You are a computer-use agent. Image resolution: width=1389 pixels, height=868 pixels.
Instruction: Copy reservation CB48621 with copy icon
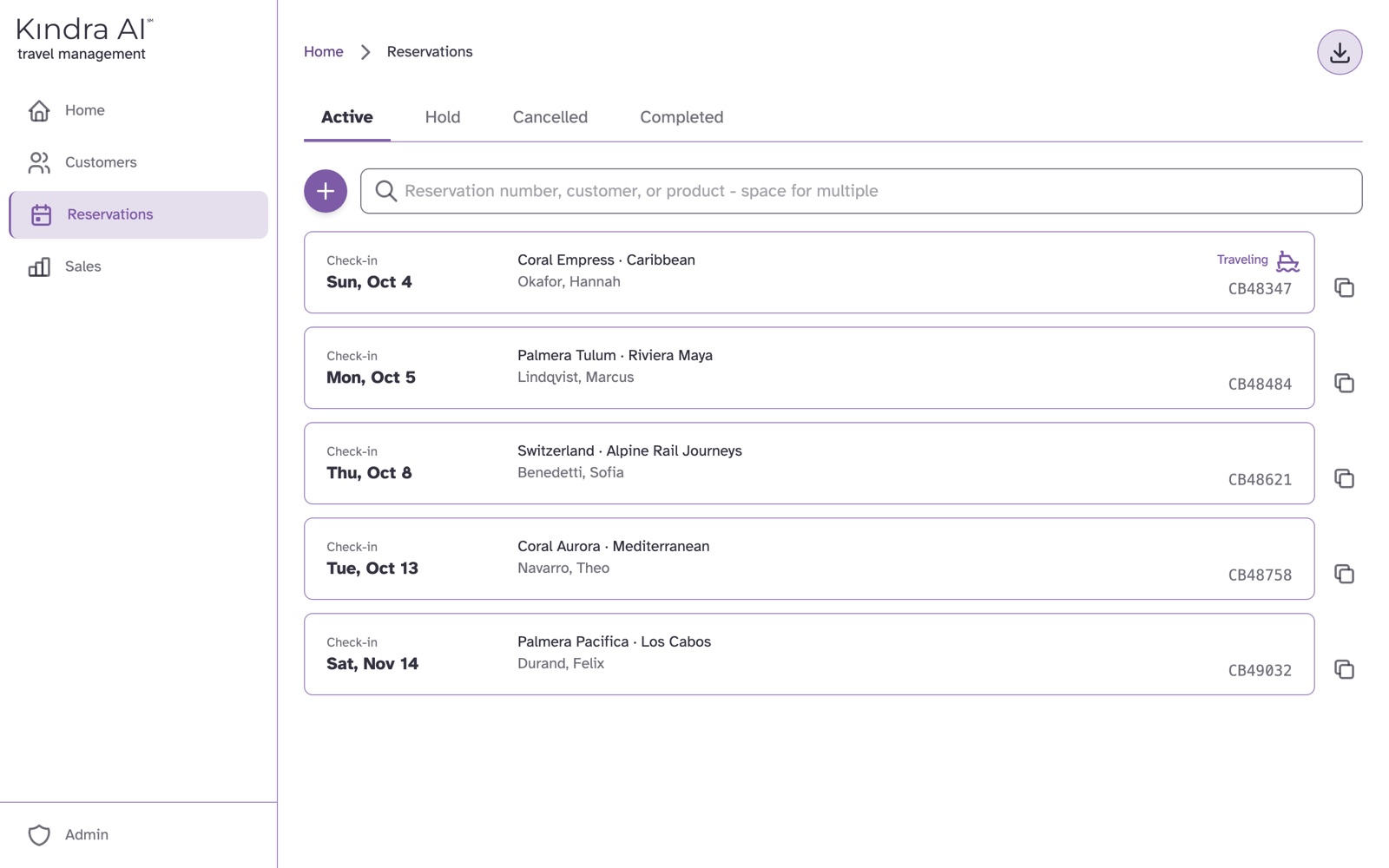tap(1344, 478)
